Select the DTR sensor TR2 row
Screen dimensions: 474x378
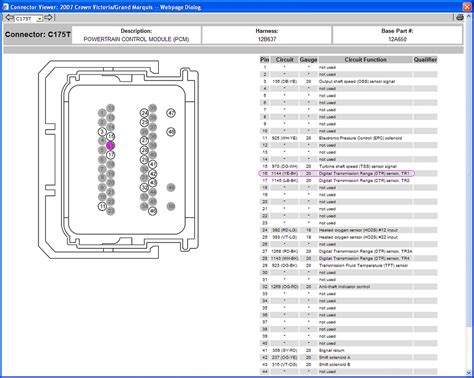tap(348, 180)
